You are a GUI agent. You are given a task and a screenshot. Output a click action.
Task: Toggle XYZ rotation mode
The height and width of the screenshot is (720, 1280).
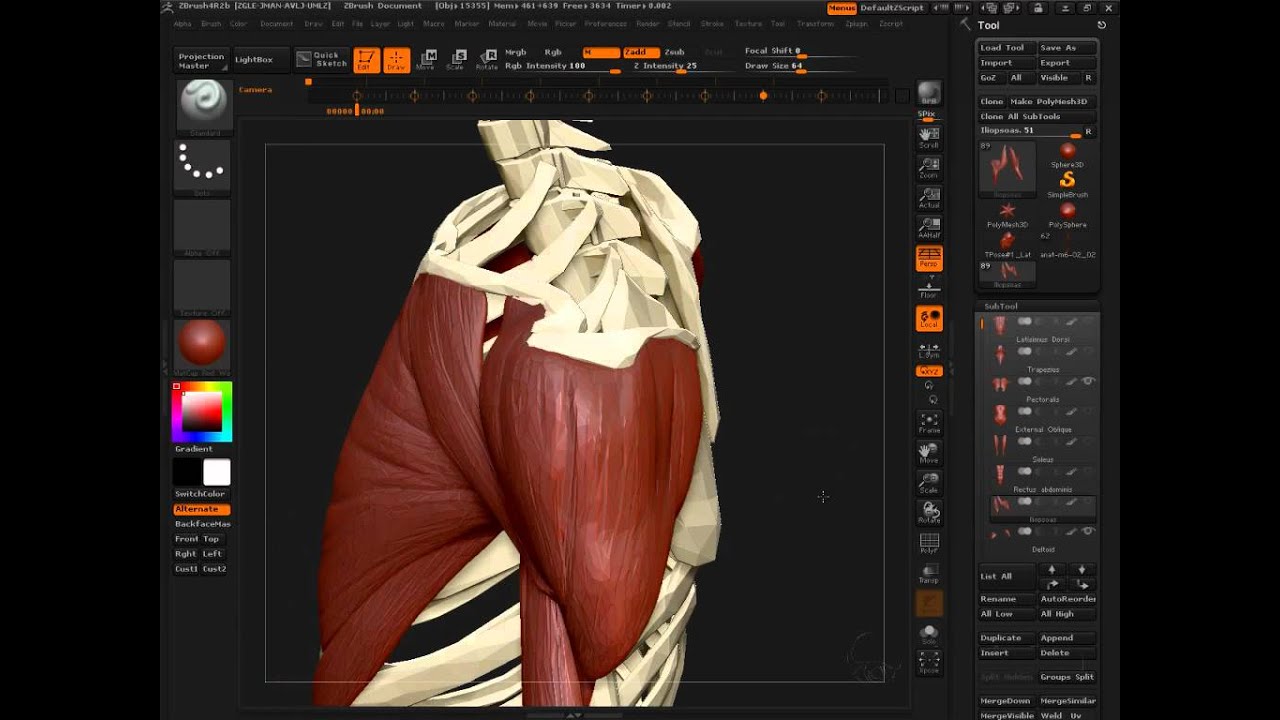click(929, 371)
